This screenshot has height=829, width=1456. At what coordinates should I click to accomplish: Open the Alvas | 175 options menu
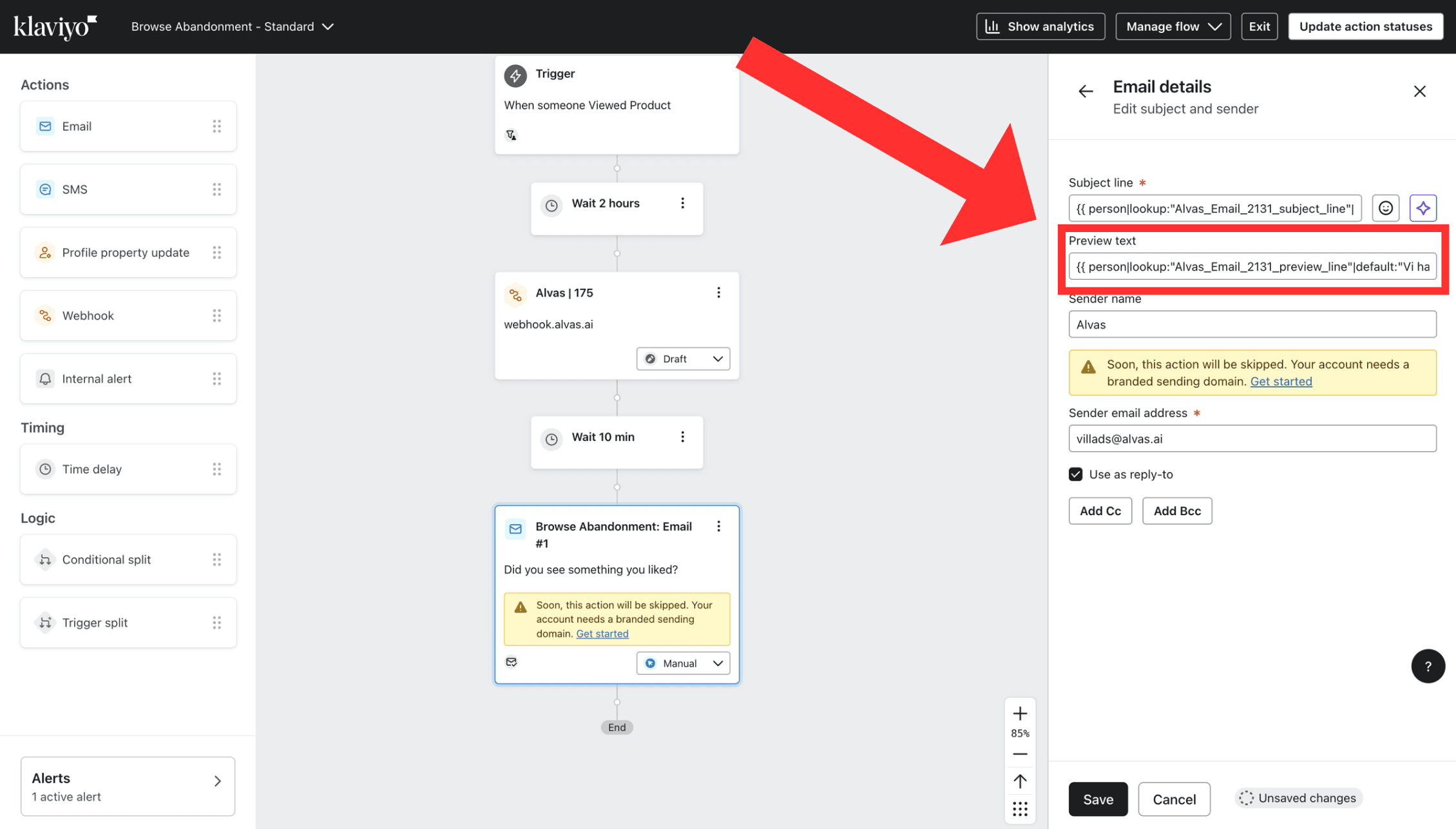718,293
